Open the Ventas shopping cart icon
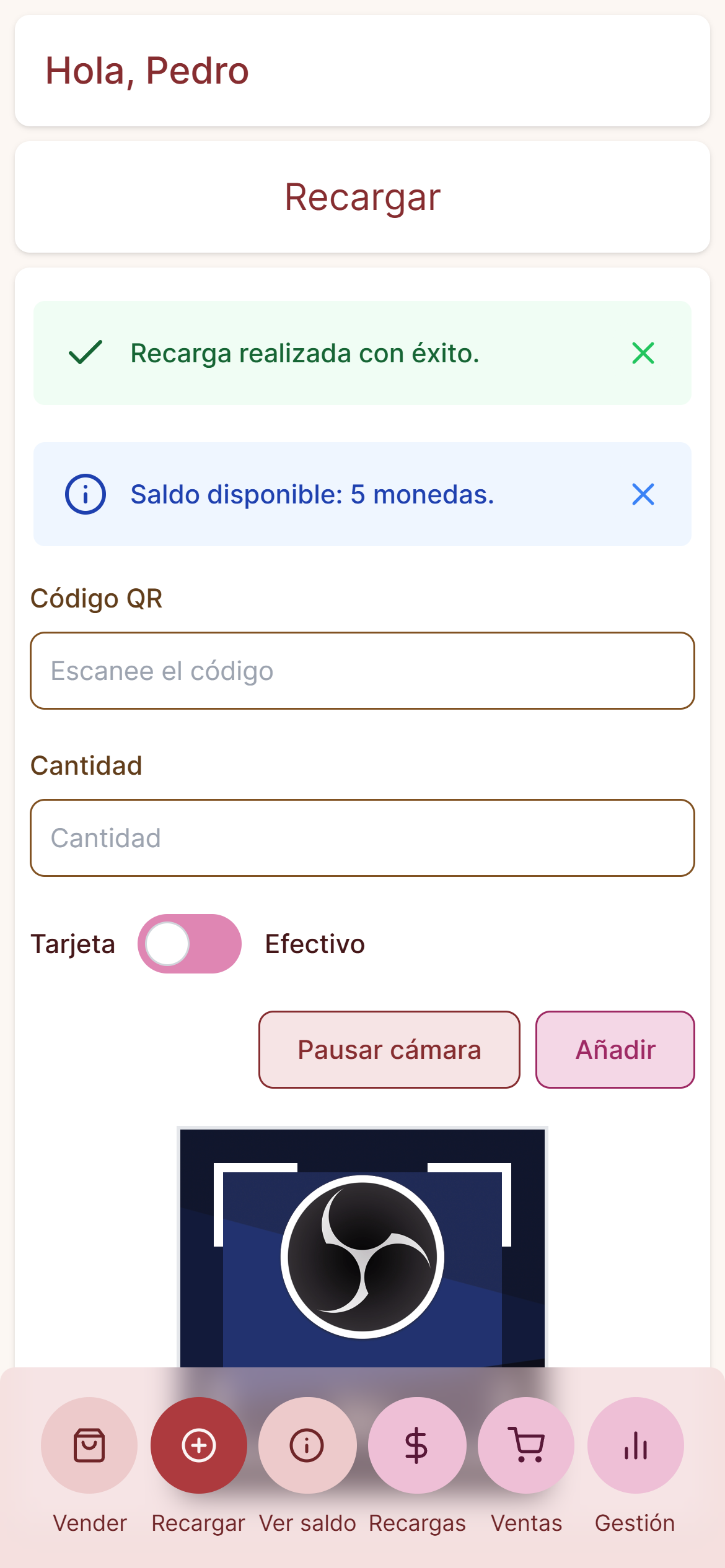Viewport: 725px width, 1568px height. coord(526,1445)
